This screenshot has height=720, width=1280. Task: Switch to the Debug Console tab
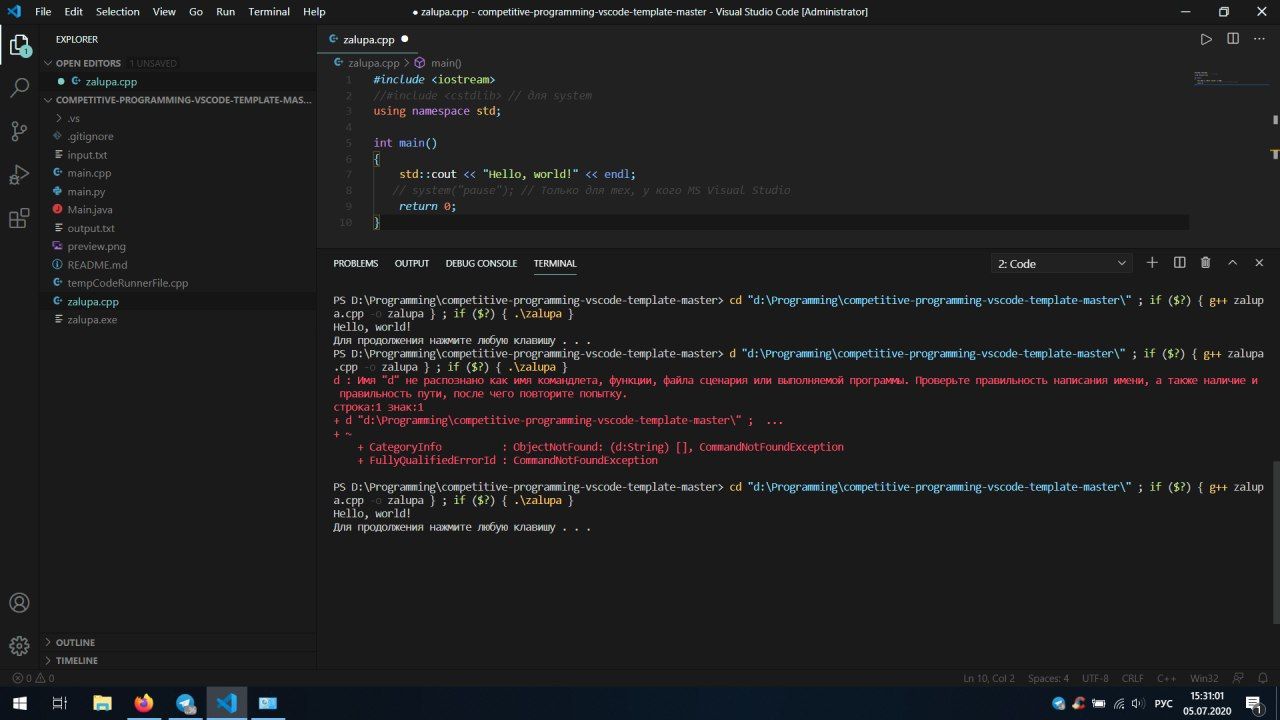tap(482, 263)
